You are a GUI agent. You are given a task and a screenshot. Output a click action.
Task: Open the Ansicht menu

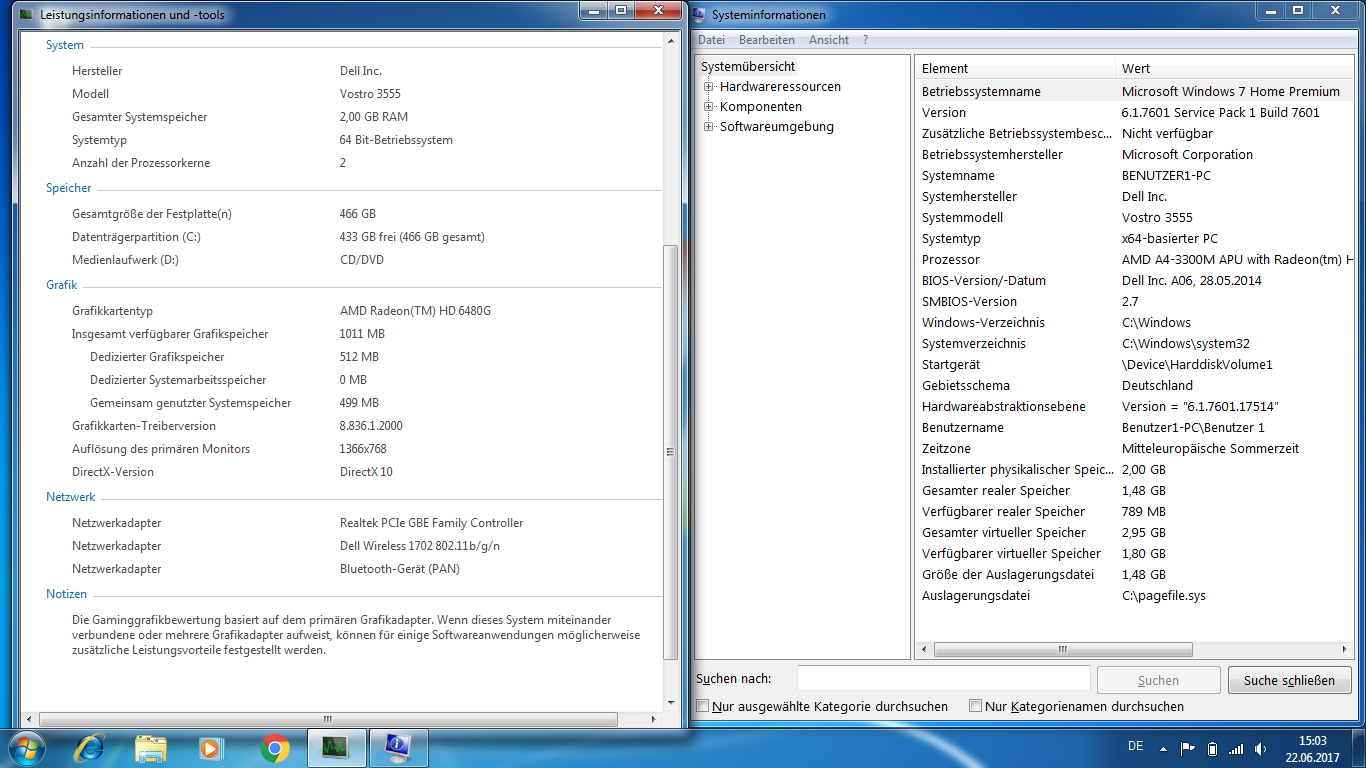(x=829, y=40)
